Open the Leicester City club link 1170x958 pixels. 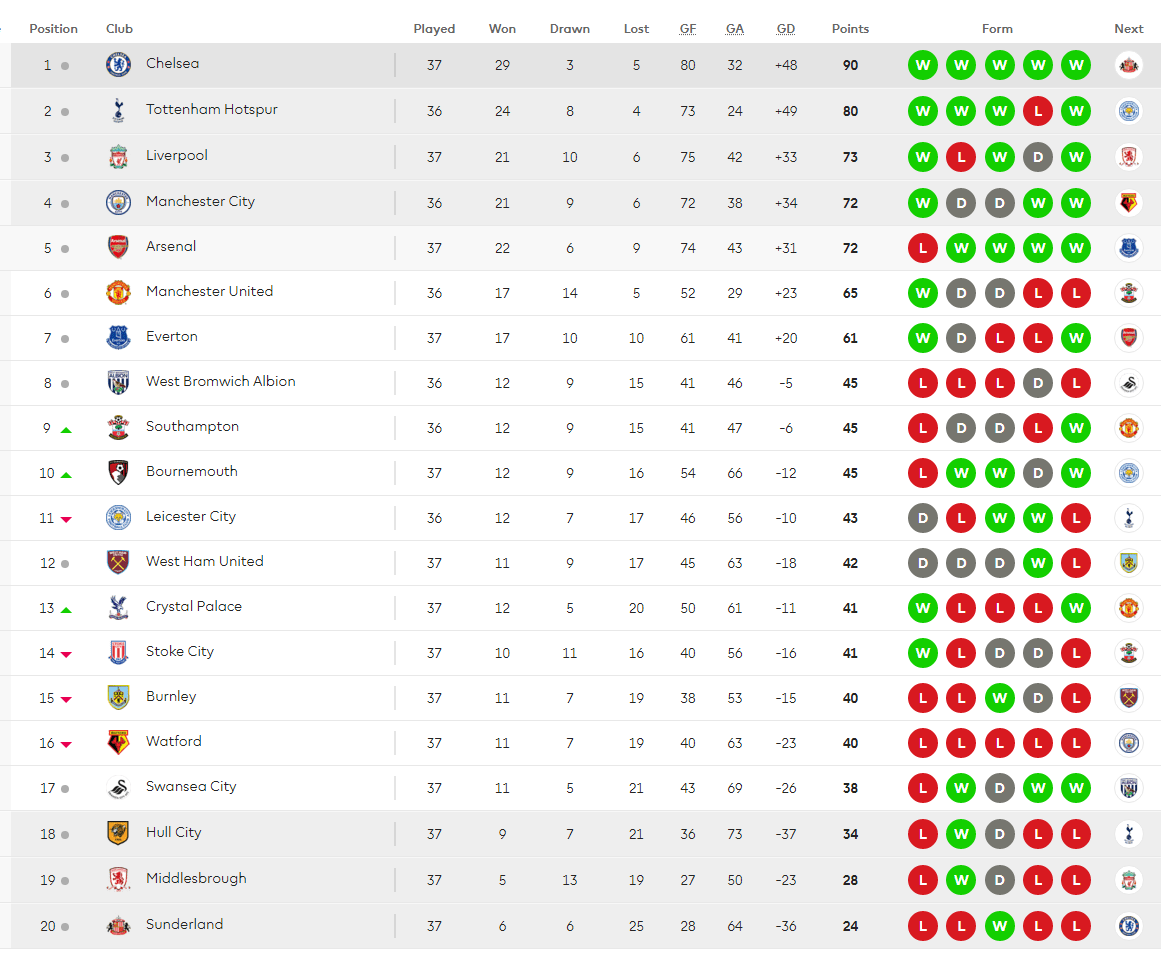(x=191, y=517)
